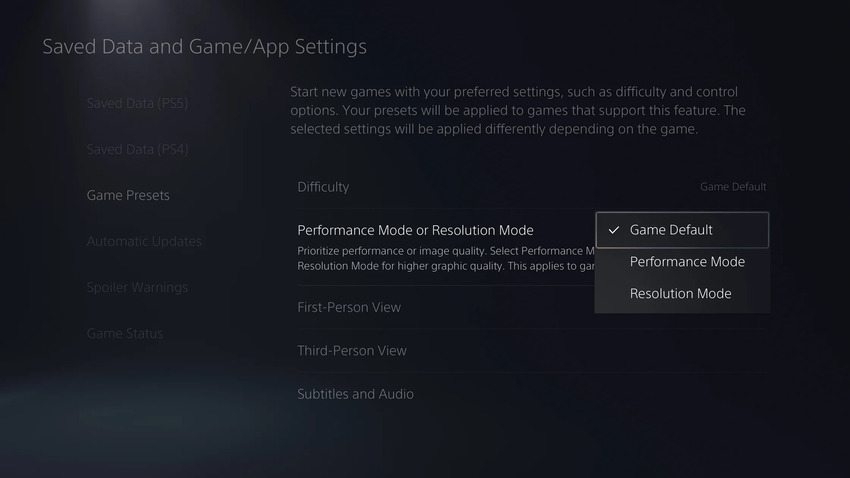Select Game Presets in the sidebar
850x478 pixels.
pos(128,195)
